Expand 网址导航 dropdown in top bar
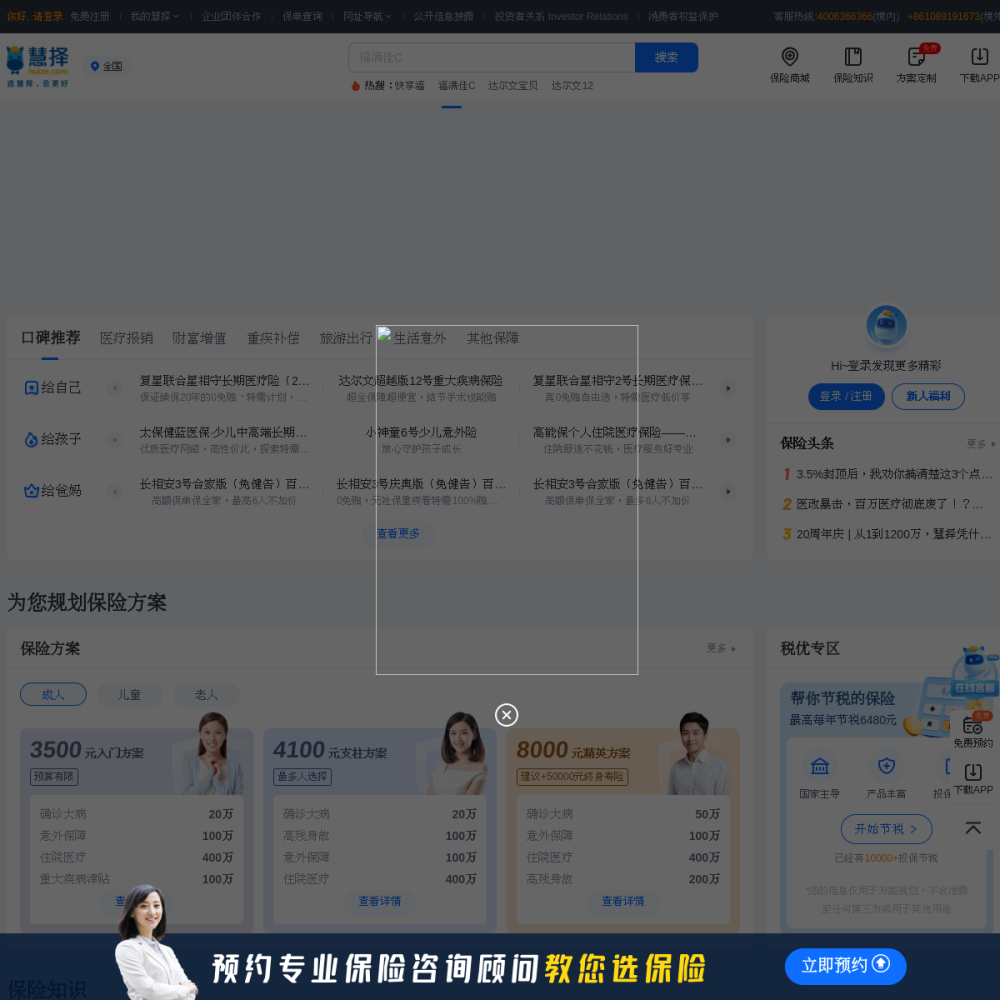The image size is (1000, 1000). [x=367, y=17]
